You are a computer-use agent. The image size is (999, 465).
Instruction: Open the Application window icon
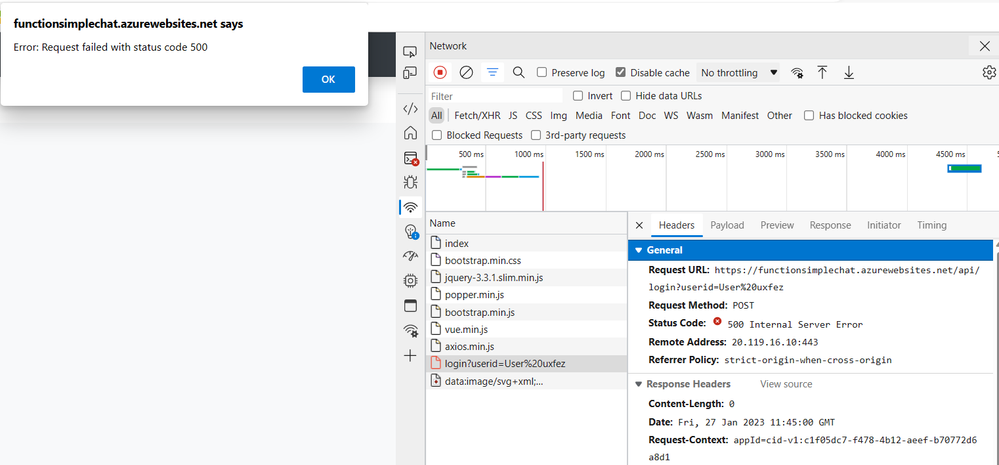[410, 306]
